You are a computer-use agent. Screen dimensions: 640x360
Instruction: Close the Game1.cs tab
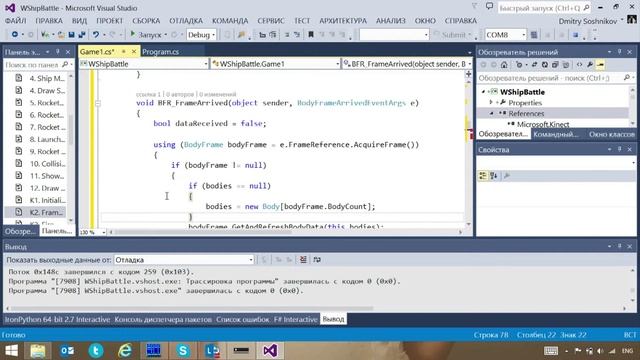(134, 51)
